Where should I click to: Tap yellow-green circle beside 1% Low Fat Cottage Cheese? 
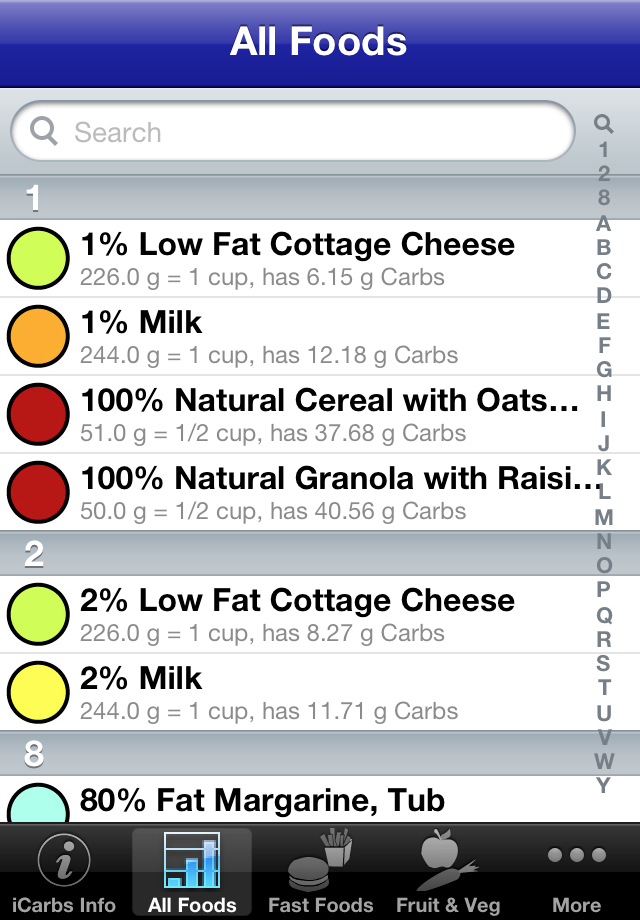38,258
